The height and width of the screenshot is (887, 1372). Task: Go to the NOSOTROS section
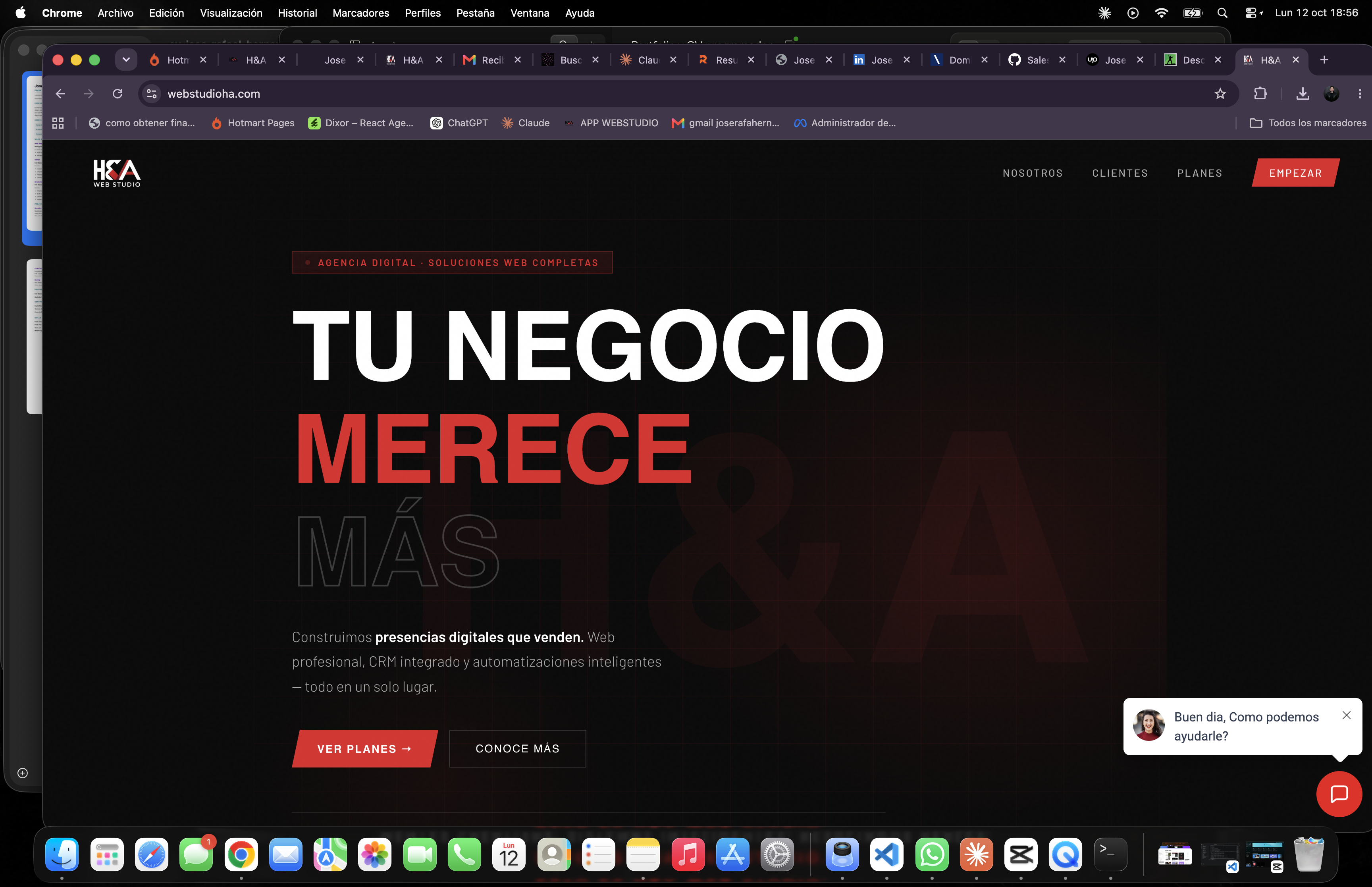click(1032, 173)
